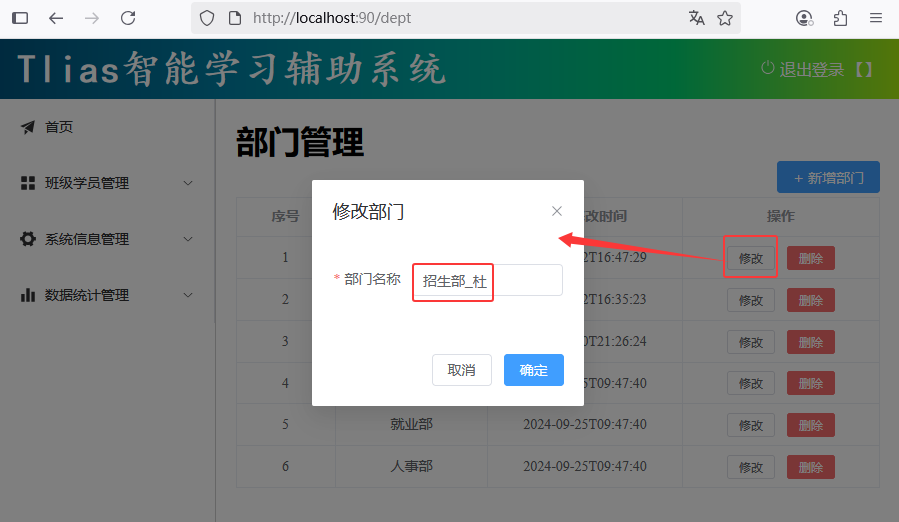Viewport: 899px width, 522px height.
Task: Expand the 数据统计管理 submenu arrow
Action: pyautogui.click(x=188, y=295)
